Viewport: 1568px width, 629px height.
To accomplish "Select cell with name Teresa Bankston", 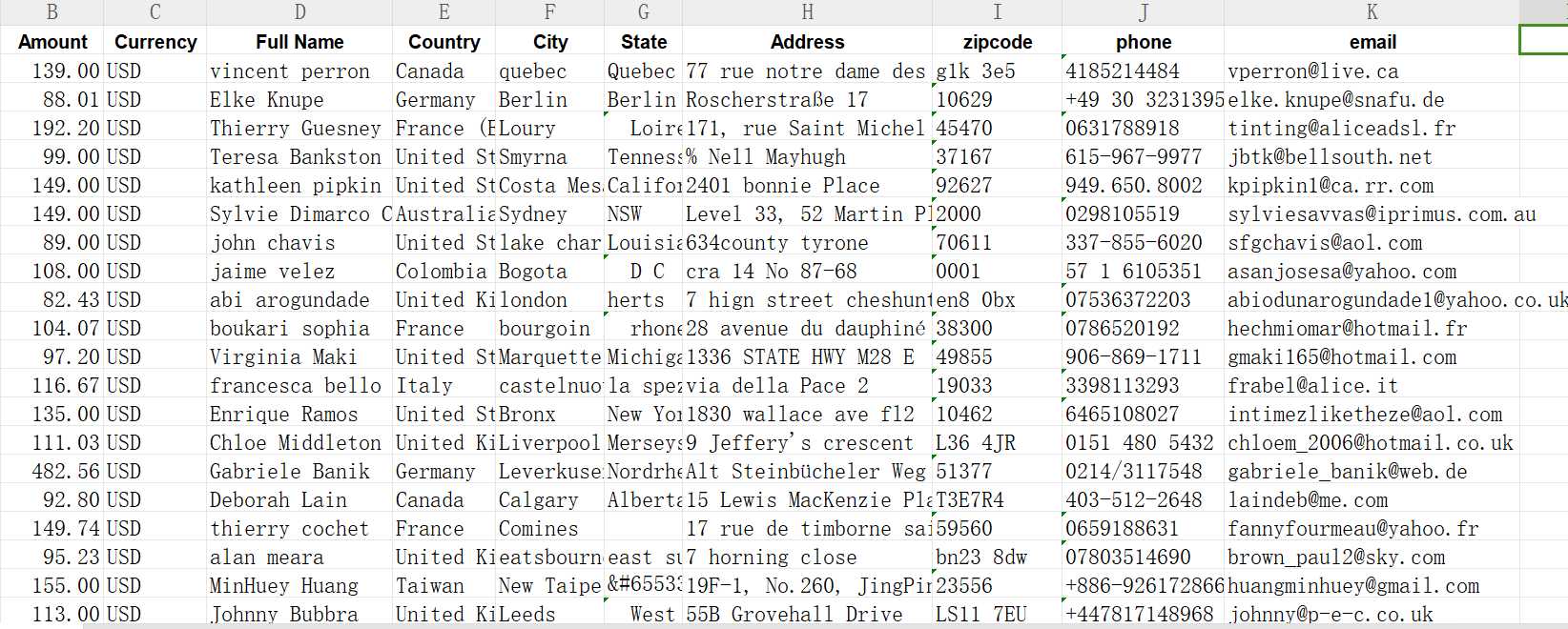I will [299, 156].
